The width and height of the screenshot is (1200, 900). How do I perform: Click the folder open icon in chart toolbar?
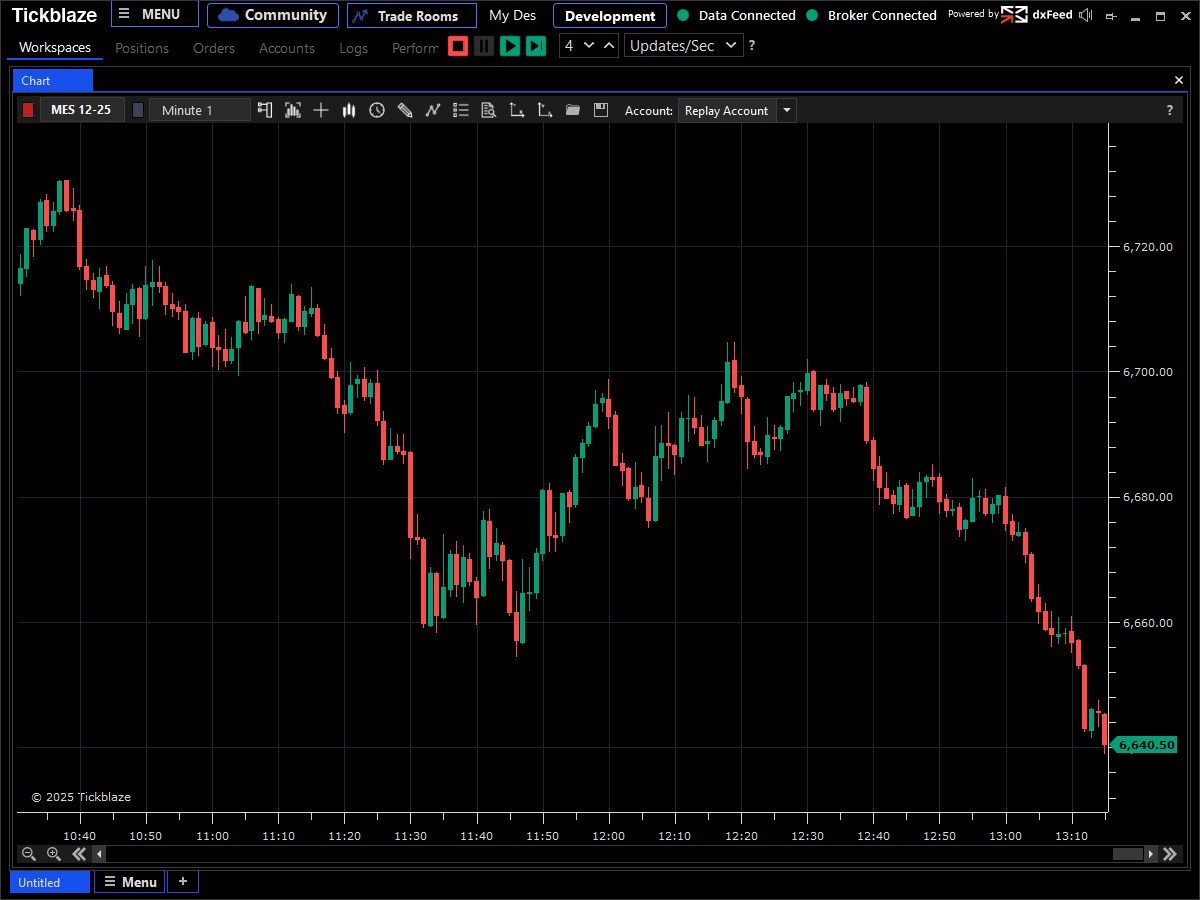[573, 110]
